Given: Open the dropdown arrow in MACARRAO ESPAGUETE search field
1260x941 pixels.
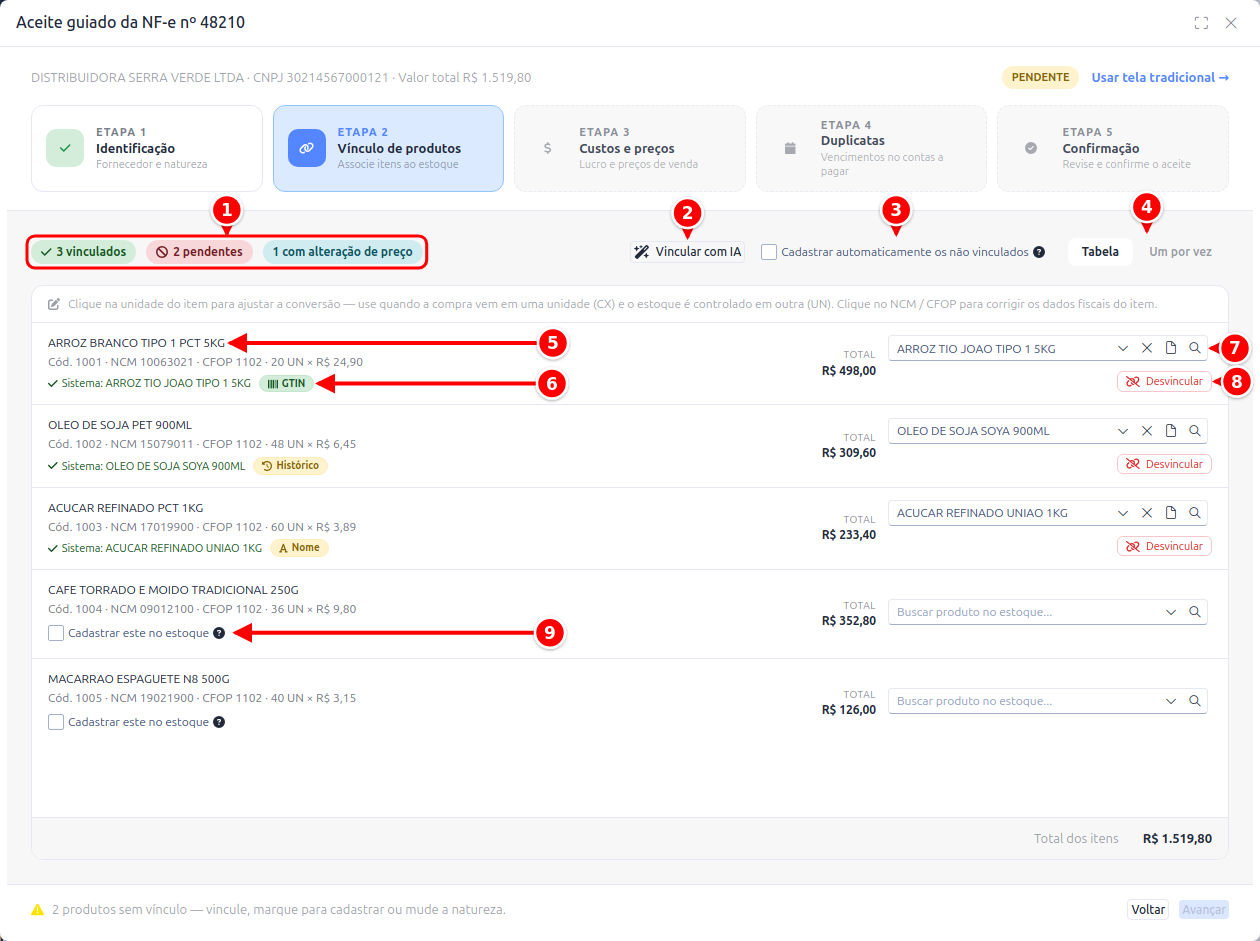Looking at the screenshot, I should point(1171,701).
